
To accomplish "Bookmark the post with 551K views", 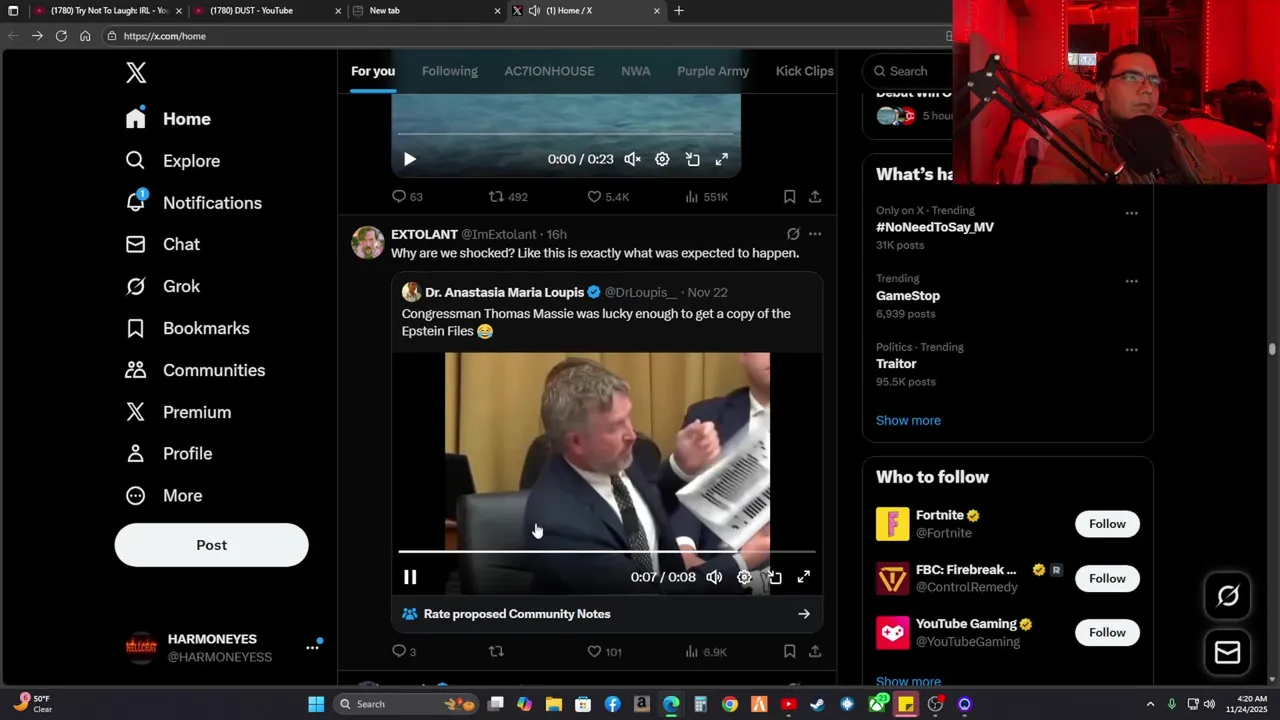I will 789,197.
